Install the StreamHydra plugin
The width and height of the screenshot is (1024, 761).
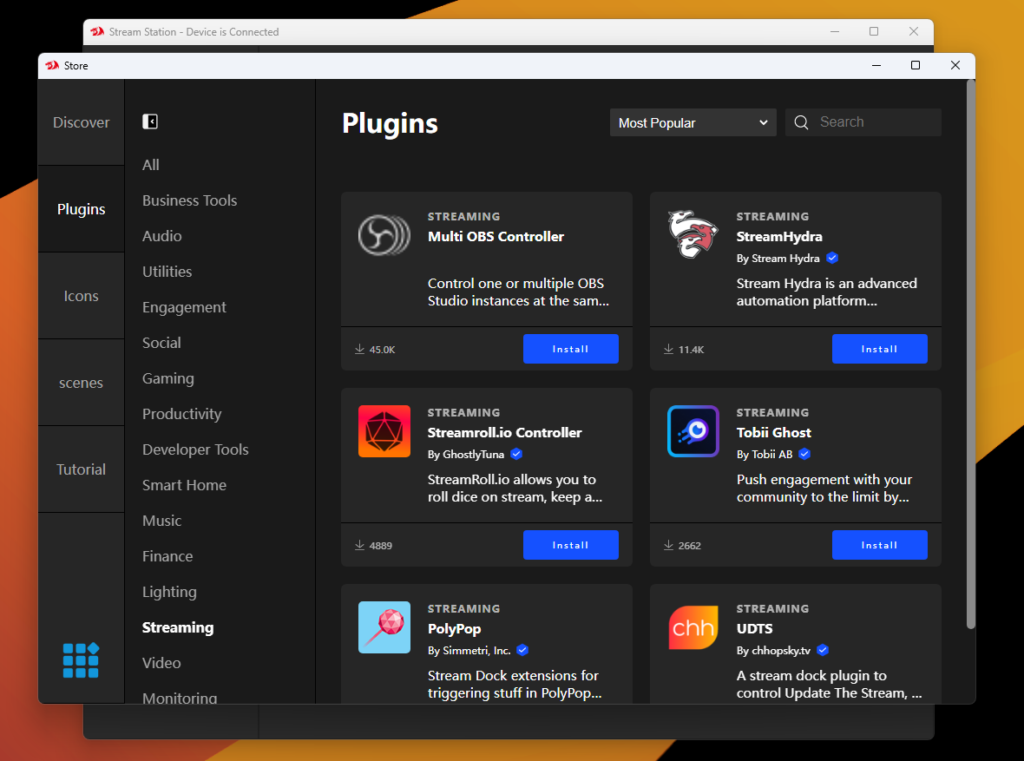pyautogui.click(x=880, y=349)
